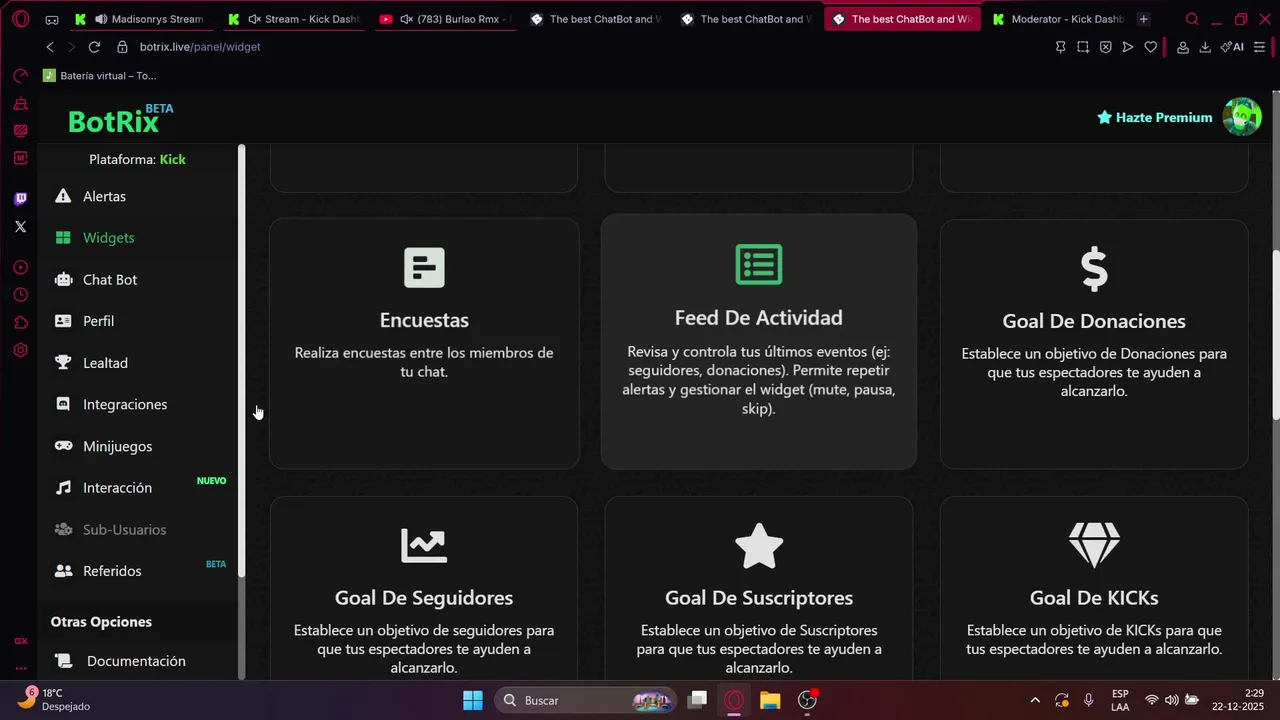The image size is (1280, 720).
Task: Click the Goal De Donaciones dollar icon
Action: tap(1094, 269)
